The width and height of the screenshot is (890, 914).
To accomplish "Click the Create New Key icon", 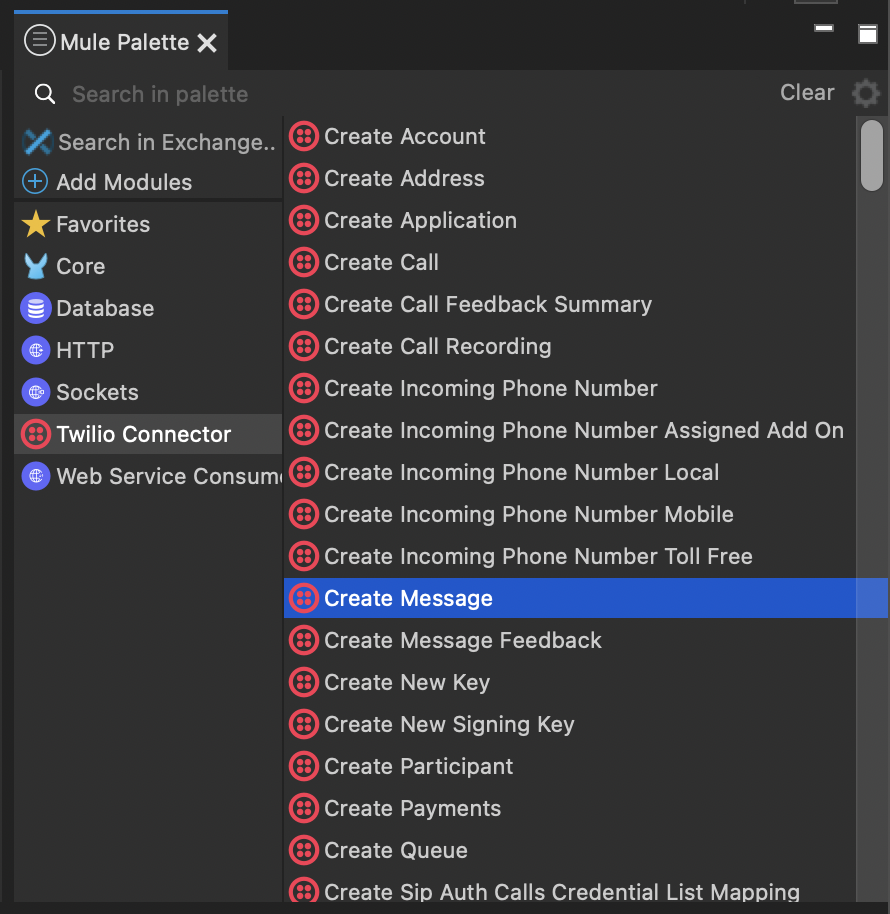I will (304, 682).
